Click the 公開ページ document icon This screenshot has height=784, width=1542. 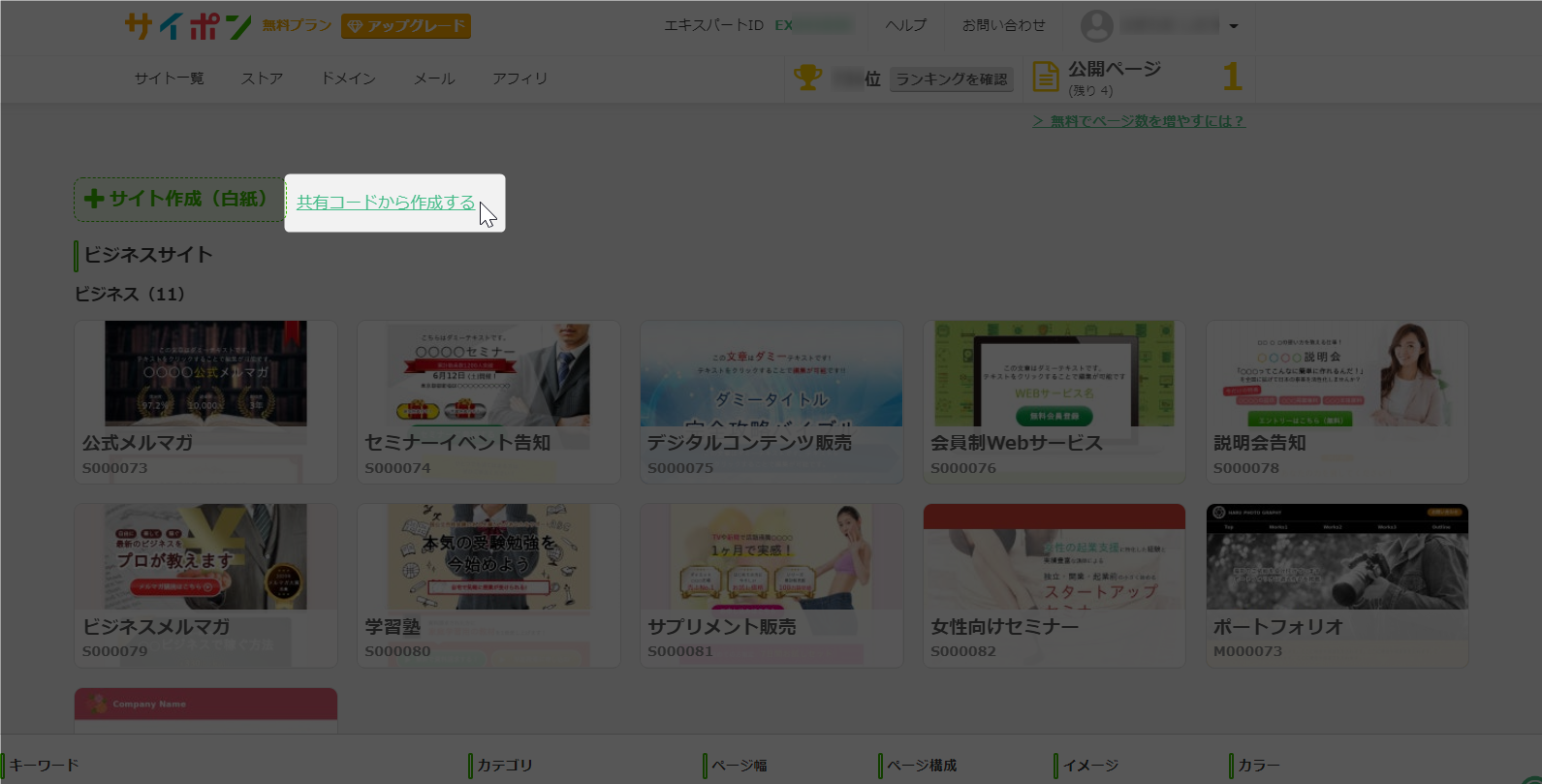pyautogui.click(x=1046, y=77)
